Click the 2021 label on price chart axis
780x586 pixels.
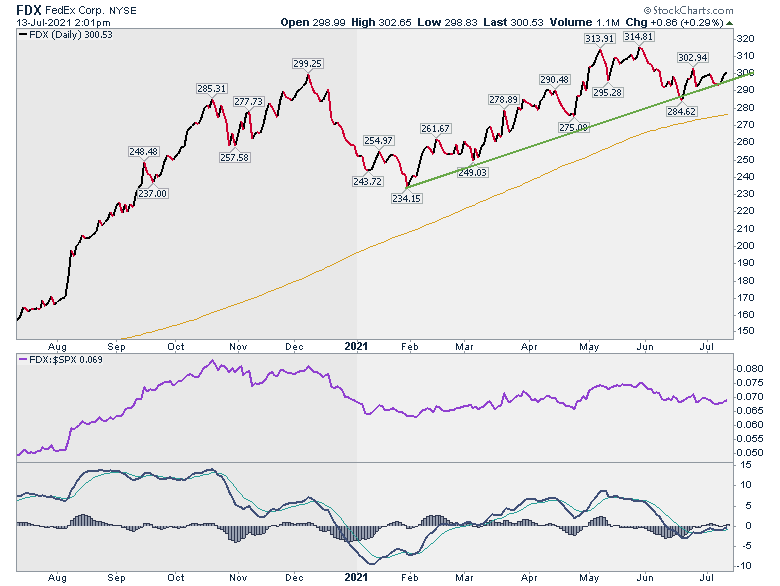(x=356, y=346)
